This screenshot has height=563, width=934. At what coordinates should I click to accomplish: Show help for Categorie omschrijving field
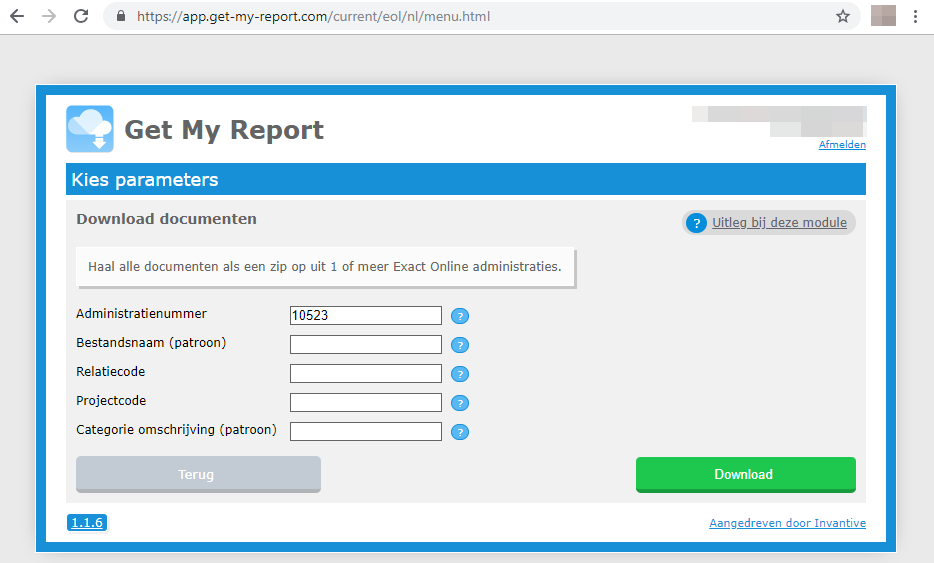(460, 432)
